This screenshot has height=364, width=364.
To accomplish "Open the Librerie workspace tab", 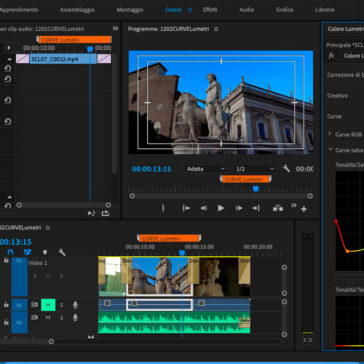I will click(325, 10).
